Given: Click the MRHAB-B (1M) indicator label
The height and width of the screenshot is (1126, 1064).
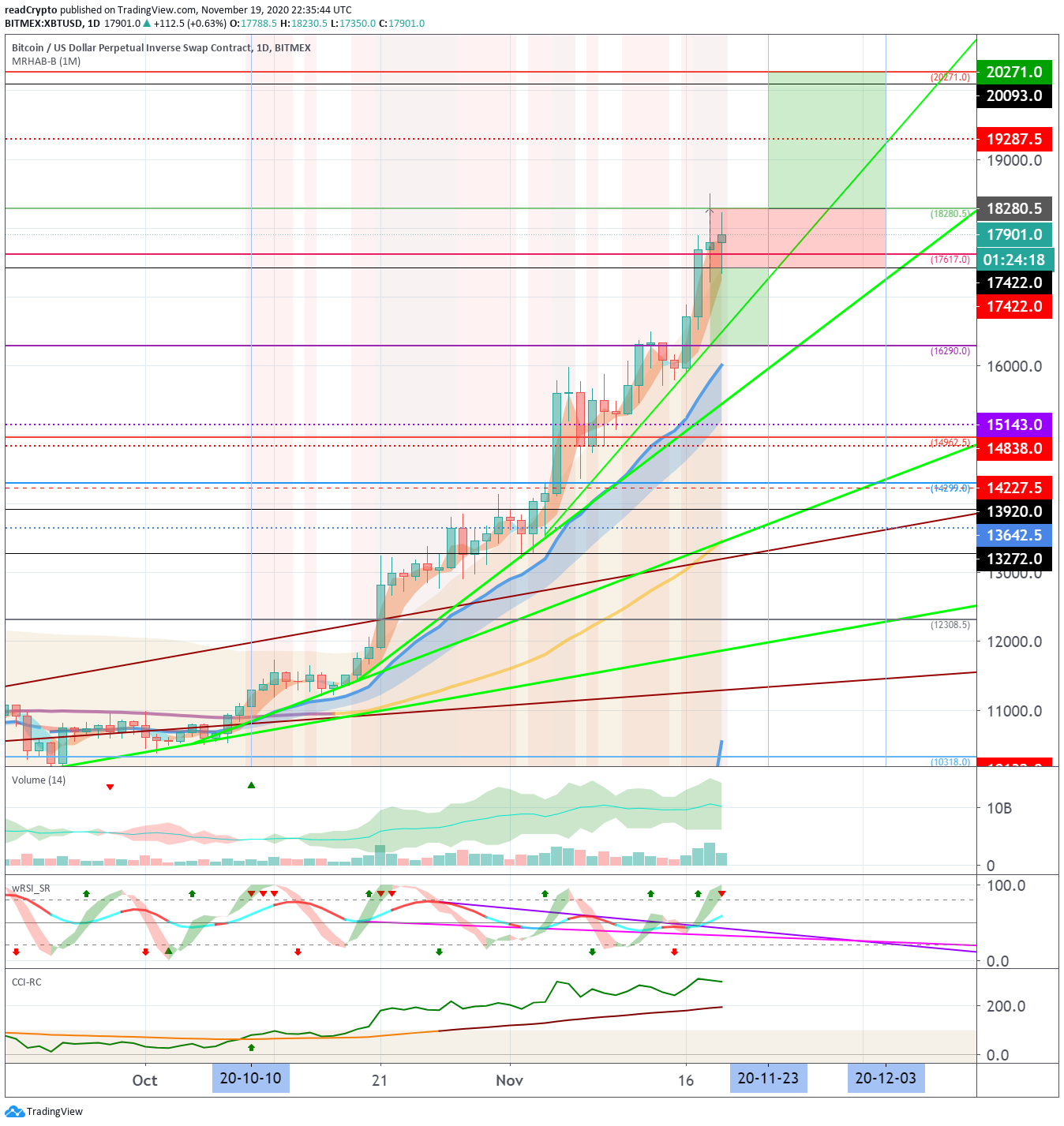Looking at the screenshot, I should coord(46,62).
